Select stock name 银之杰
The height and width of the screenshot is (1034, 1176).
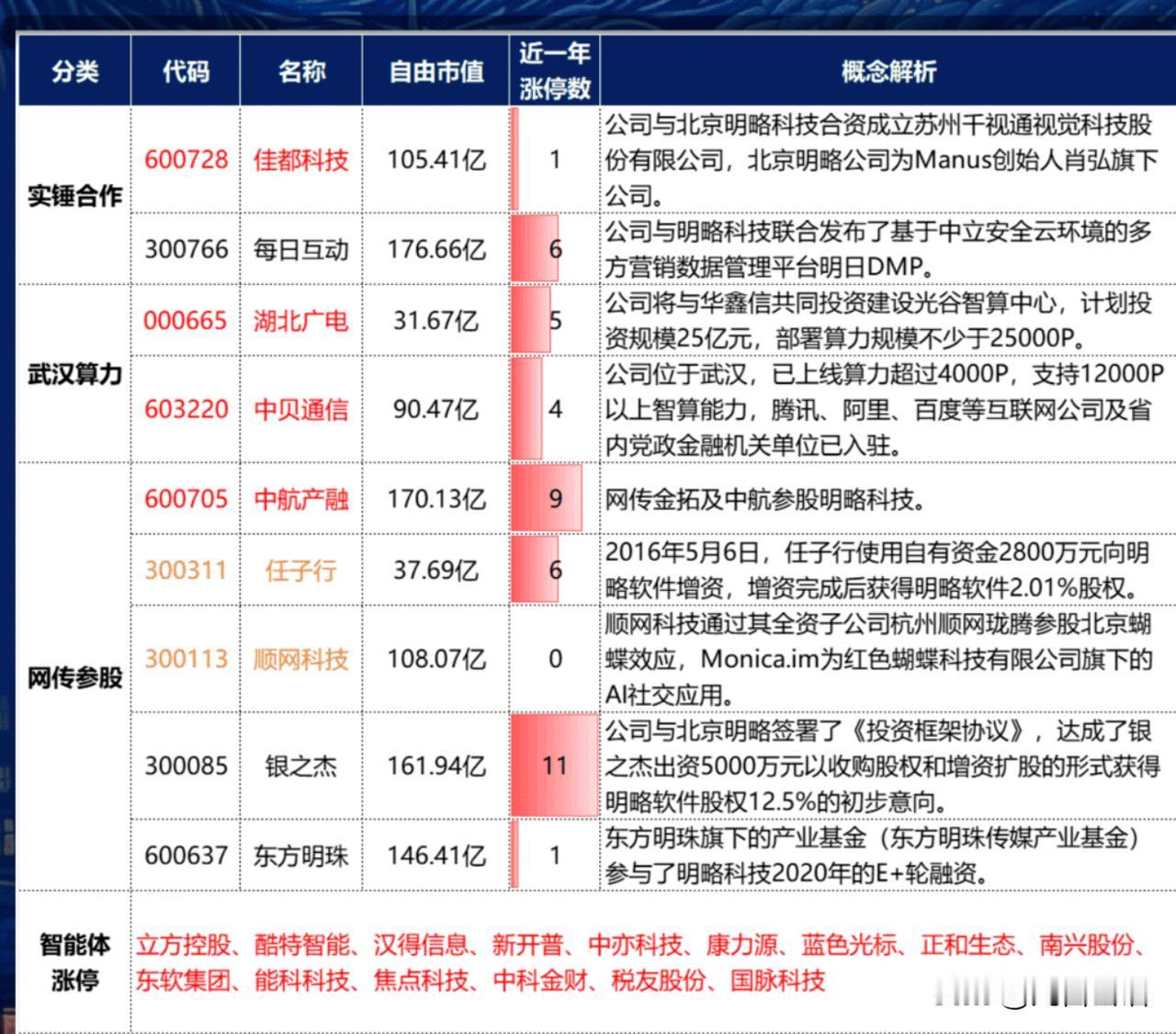pos(301,766)
